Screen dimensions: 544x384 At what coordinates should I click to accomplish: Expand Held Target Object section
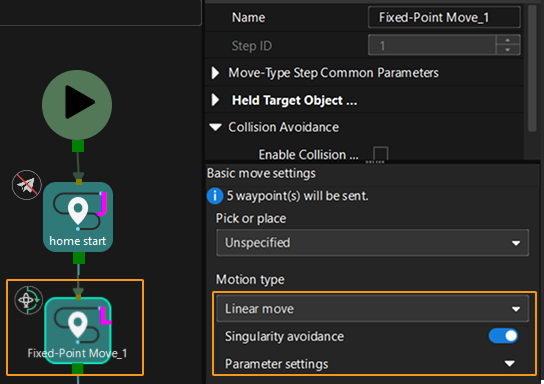215,100
